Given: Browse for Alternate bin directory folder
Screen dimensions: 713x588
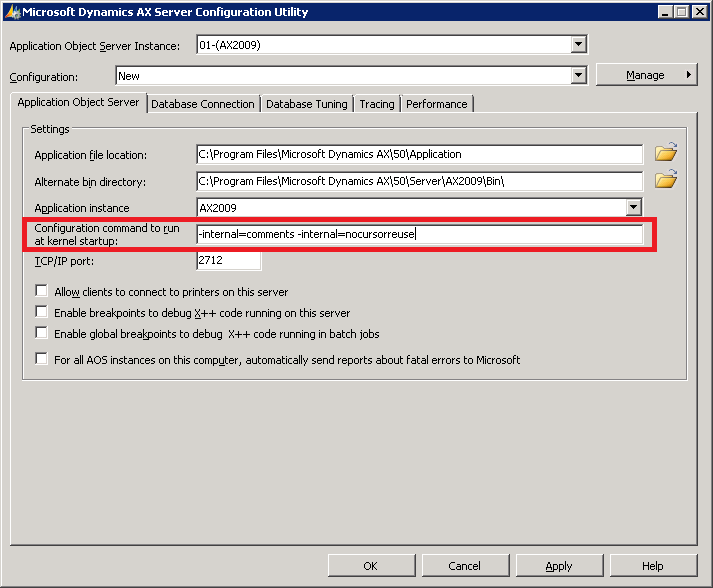Looking at the screenshot, I should coord(666,179).
